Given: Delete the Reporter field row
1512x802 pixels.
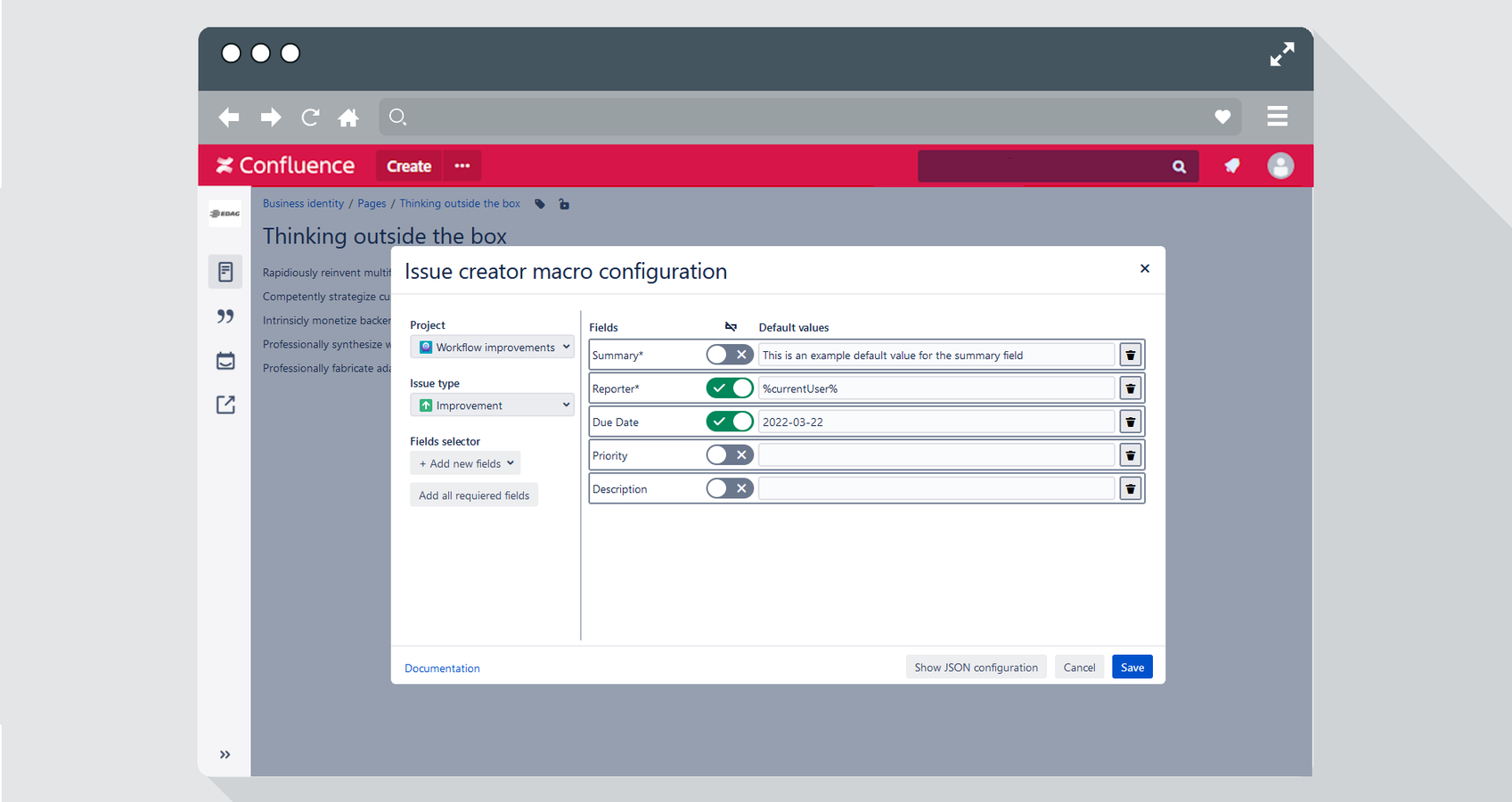Looking at the screenshot, I should [x=1131, y=389].
